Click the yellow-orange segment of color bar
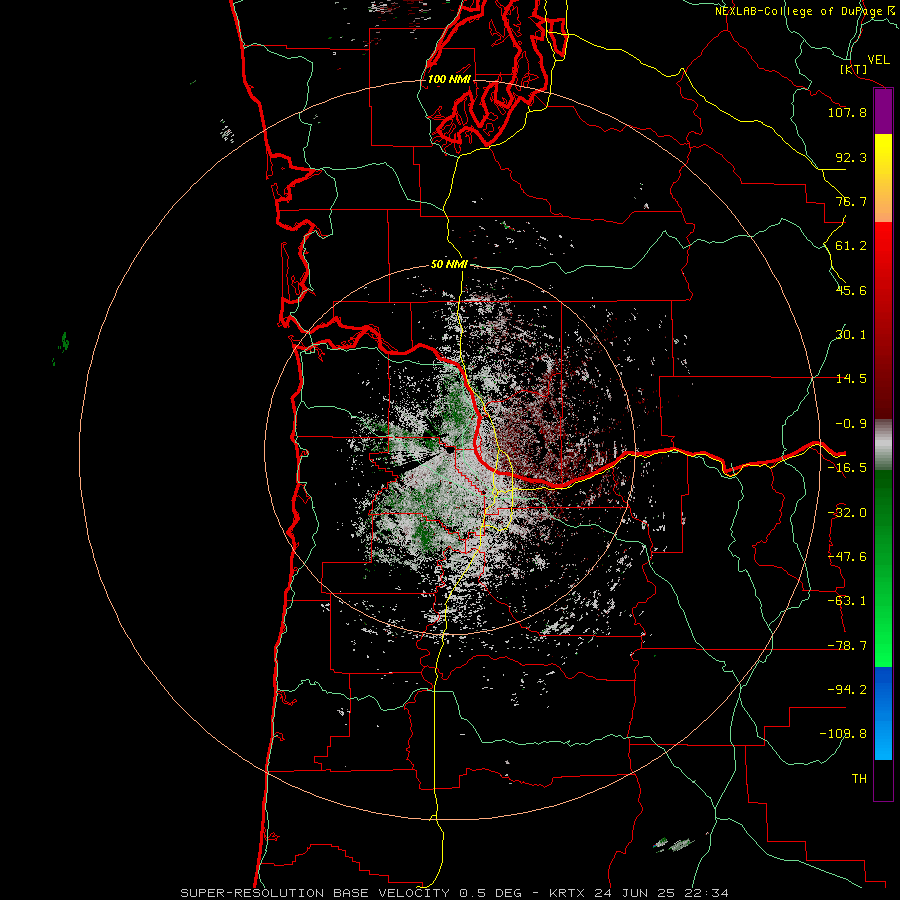This screenshot has width=900, height=900. pos(883,178)
